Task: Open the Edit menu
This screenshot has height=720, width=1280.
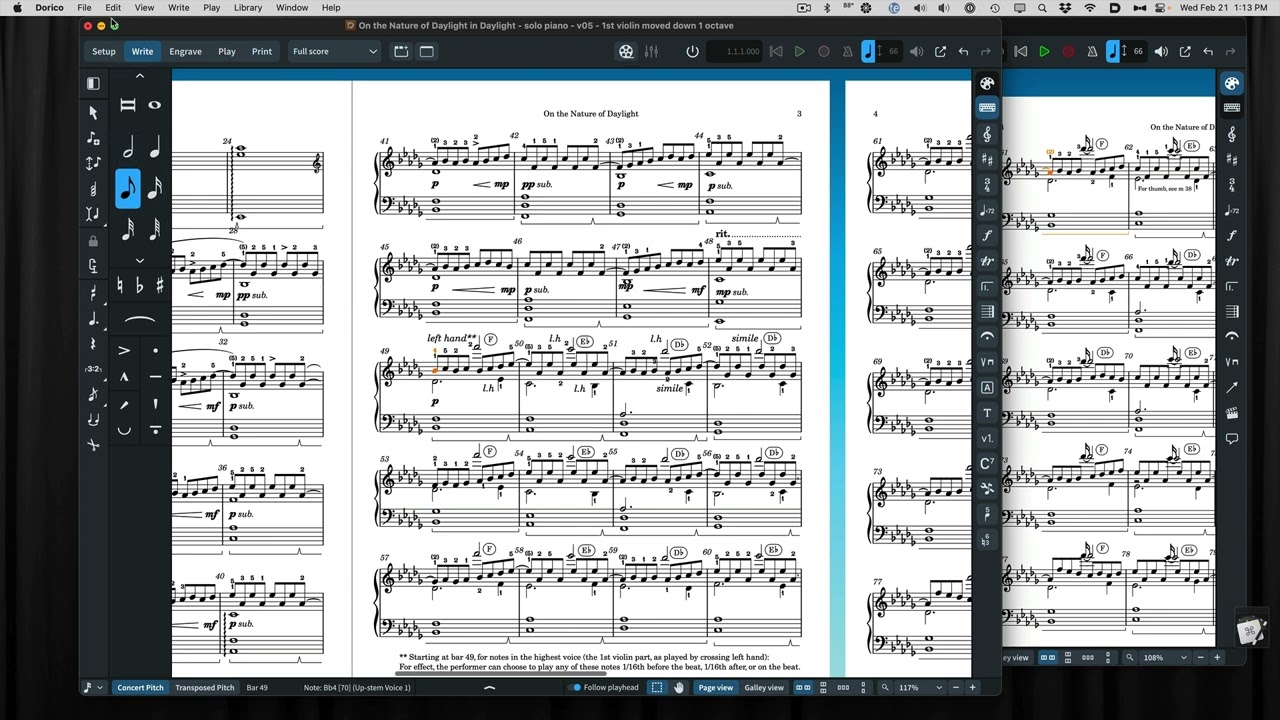Action: coord(113,7)
